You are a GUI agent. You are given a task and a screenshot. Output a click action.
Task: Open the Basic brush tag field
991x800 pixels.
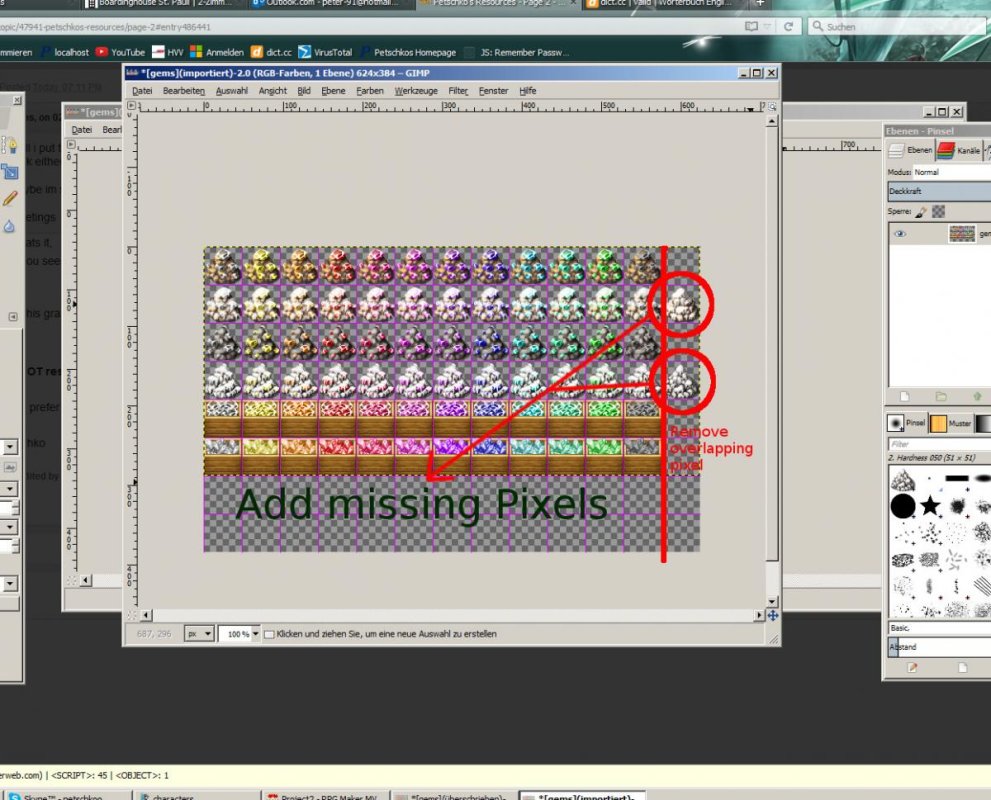point(939,628)
